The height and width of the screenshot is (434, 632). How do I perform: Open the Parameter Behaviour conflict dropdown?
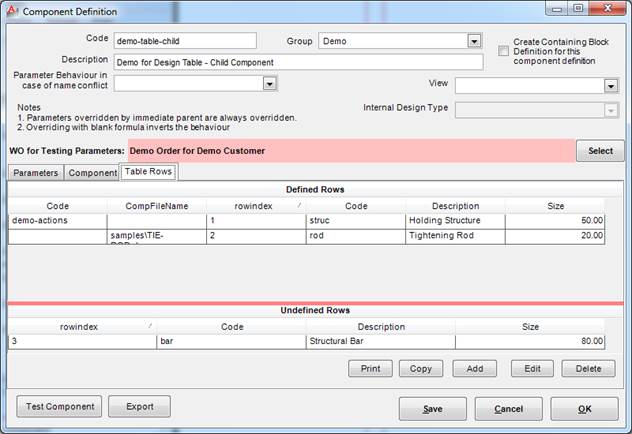click(271, 85)
